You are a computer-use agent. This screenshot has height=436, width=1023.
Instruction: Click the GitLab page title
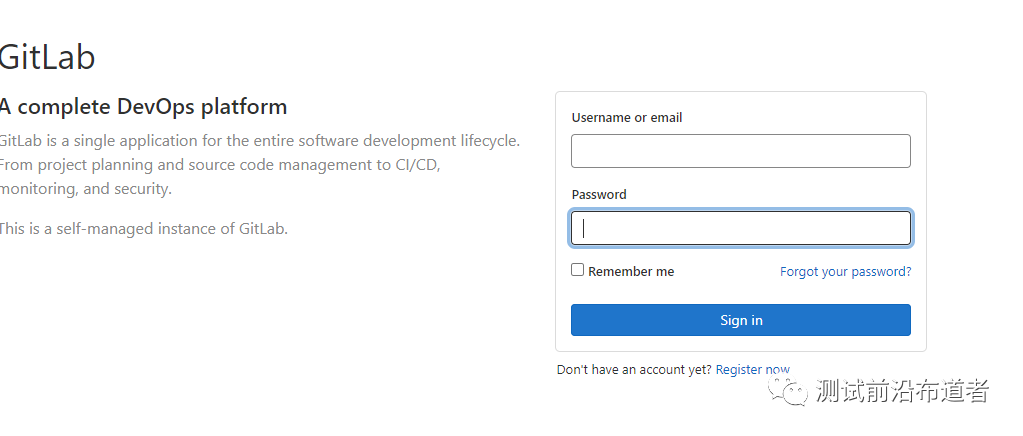click(47, 57)
